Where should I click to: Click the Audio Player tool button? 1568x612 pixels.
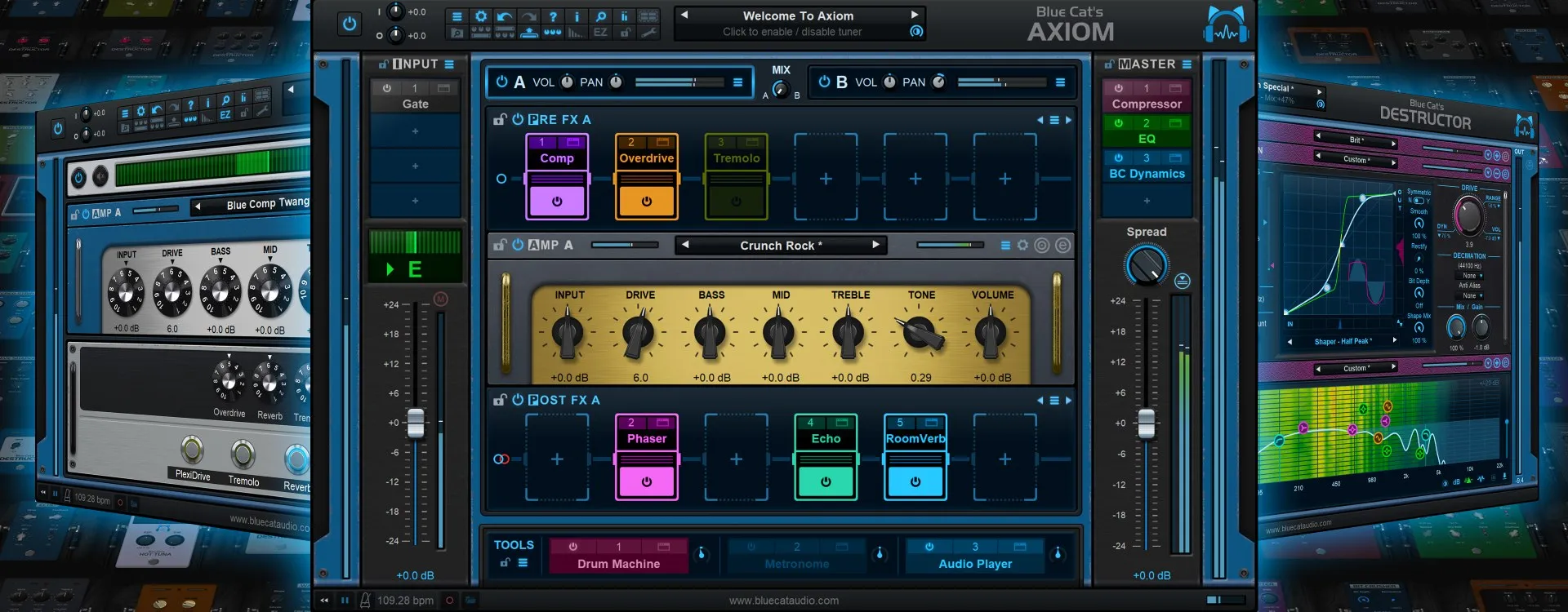(x=975, y=556)
